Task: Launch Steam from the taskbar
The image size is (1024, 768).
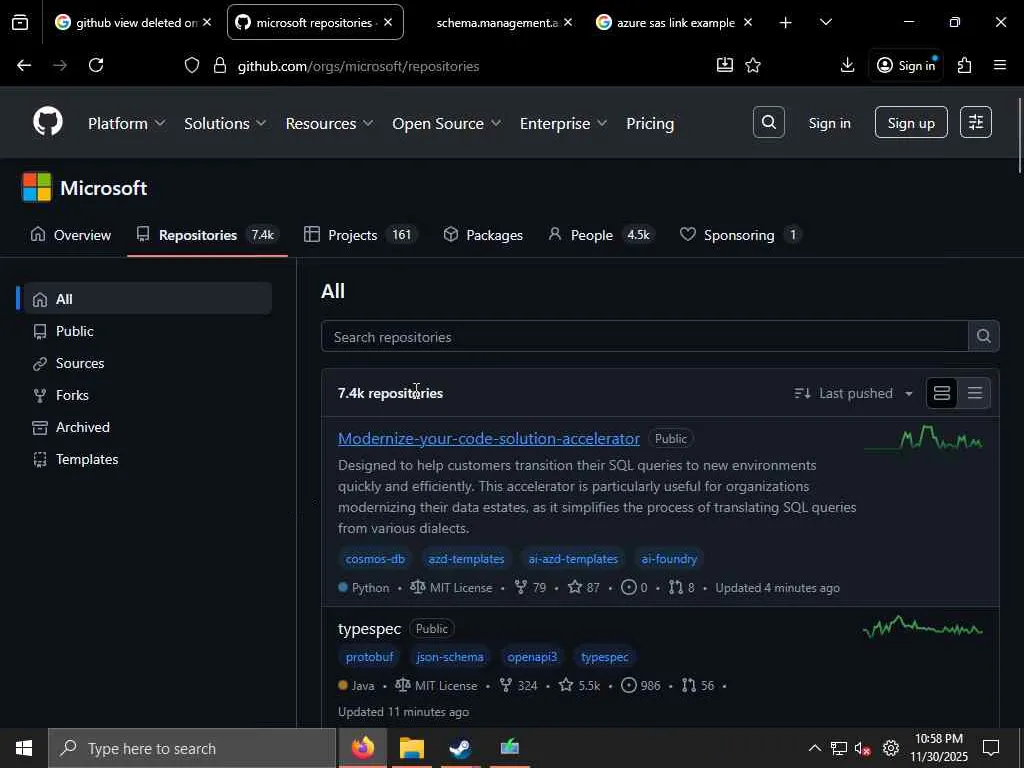Action: coord(460,748)
